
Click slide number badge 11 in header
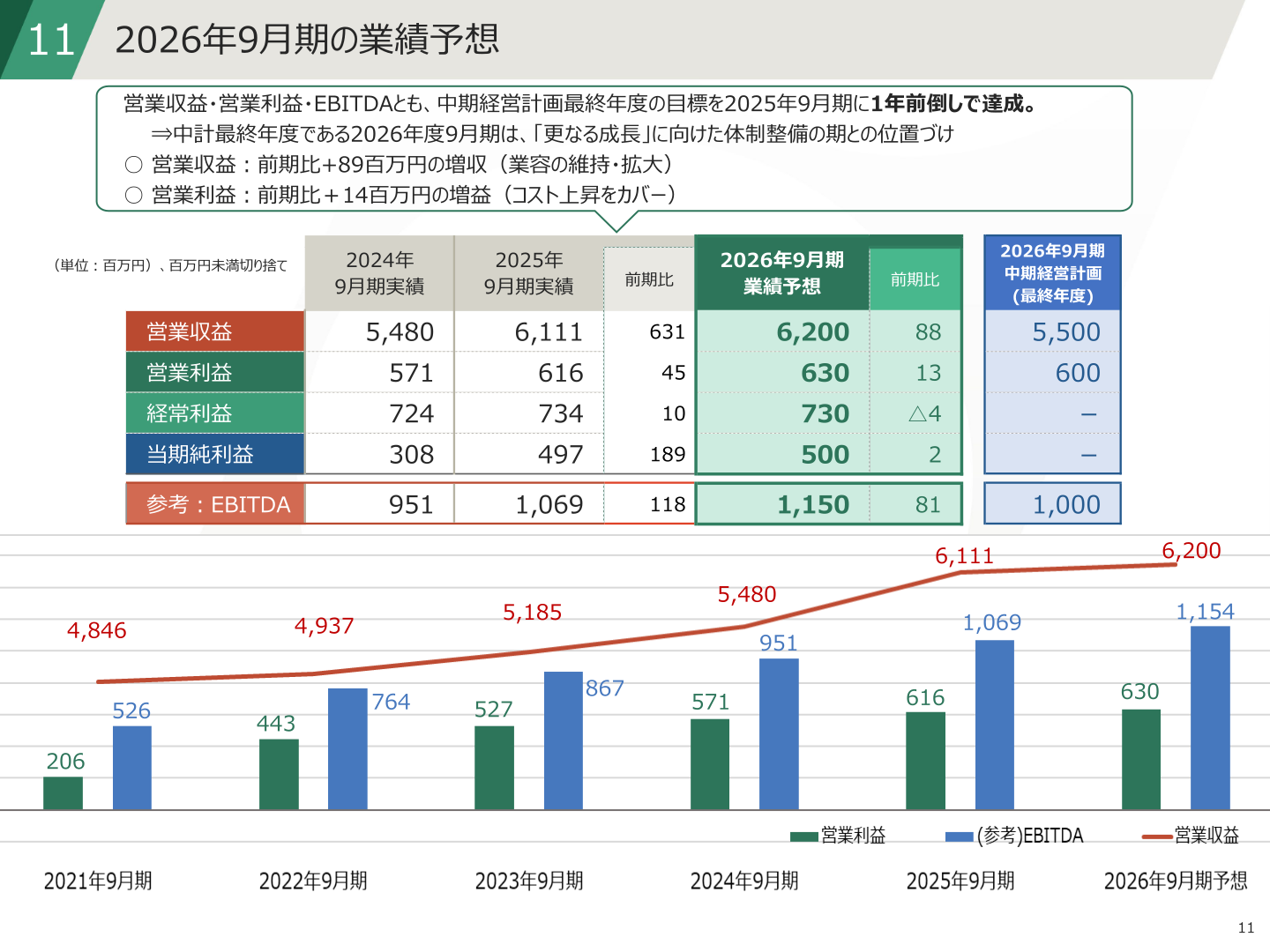click(51, 41)
